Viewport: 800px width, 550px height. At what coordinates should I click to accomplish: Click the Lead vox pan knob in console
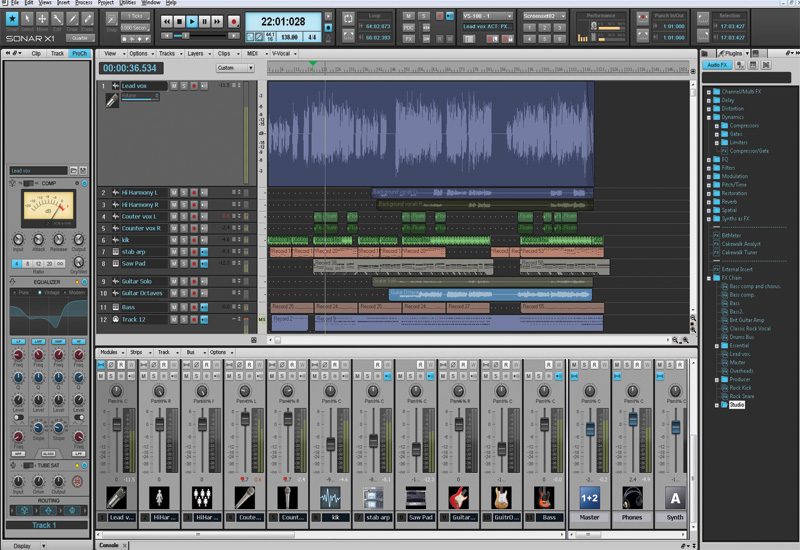117,391
